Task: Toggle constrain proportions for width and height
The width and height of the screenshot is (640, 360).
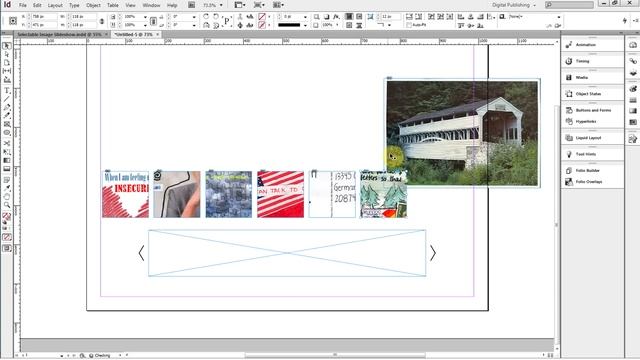Action: pos(102,21)
